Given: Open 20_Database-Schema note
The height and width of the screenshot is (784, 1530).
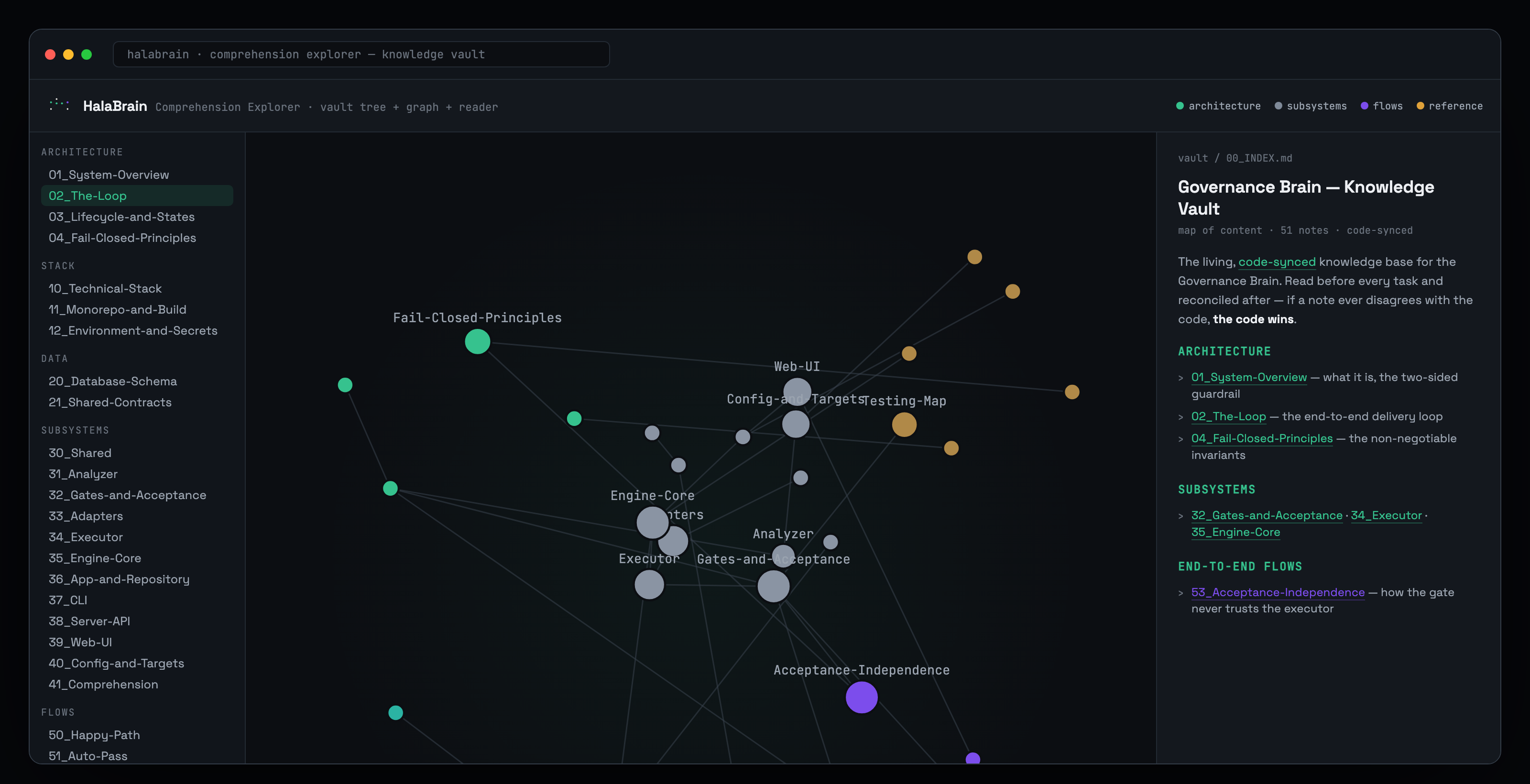Looking at the screenshot, I should 137,381.
